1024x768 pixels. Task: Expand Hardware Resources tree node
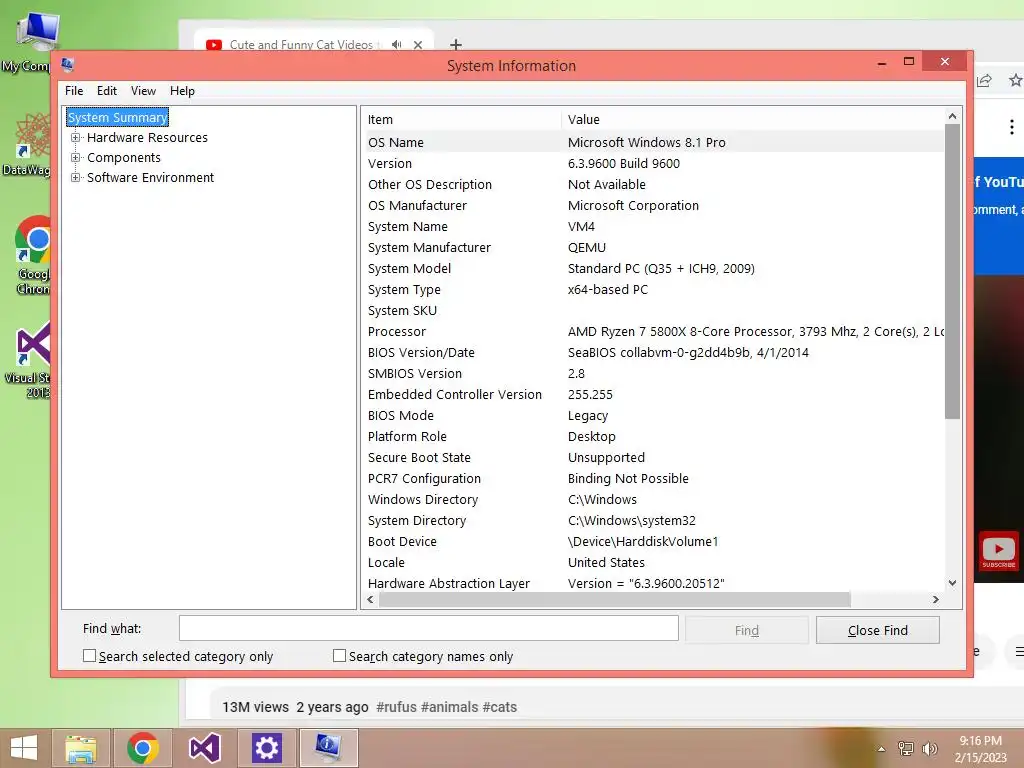pyautogui.click(x=76, y=138)
